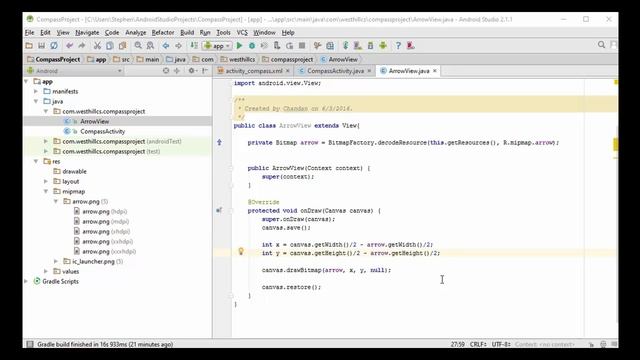This screenshot has height=360, width=640.
Task: Click the Synchronize toolbar icon
Action: click(x=54, y=46)
